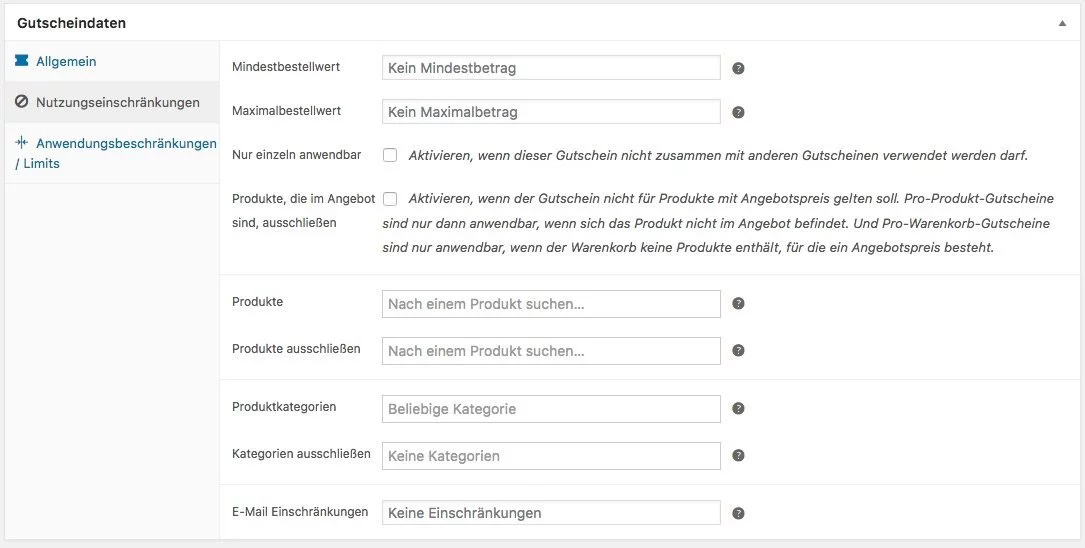Screen dimensions: 1085x548
Task: Focus the Mindestbestellwert input field
Action: 551,68
